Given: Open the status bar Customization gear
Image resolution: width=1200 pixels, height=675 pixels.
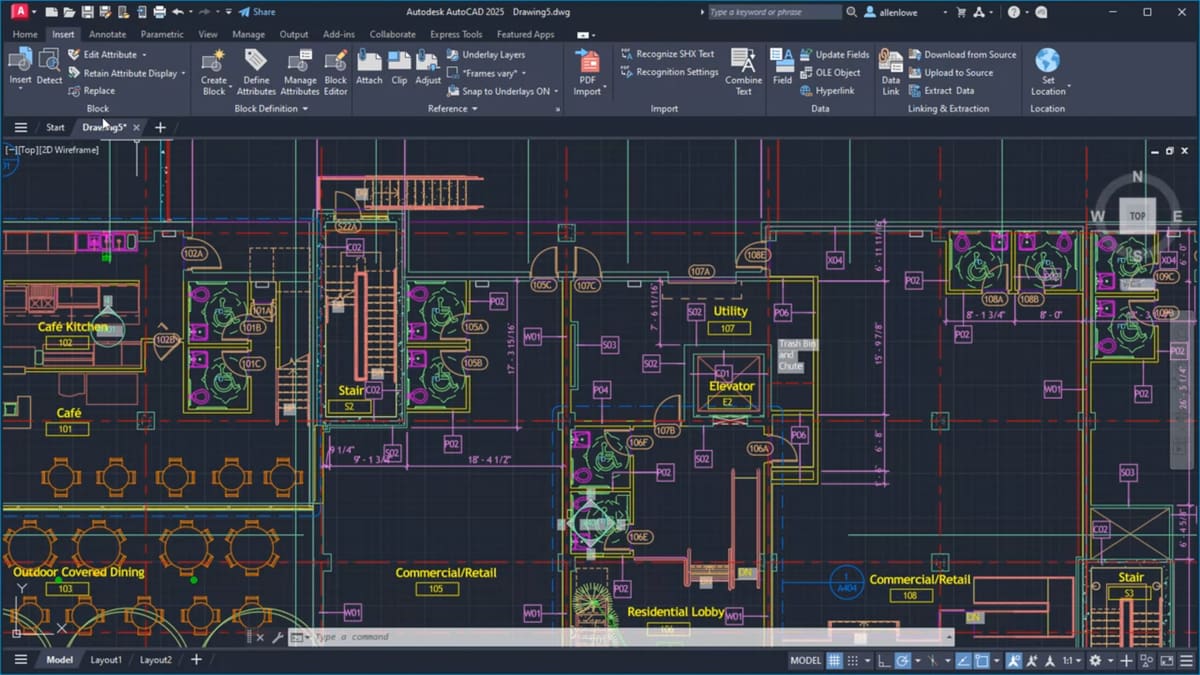Looking at the screenshot, I should point(1097,660).
